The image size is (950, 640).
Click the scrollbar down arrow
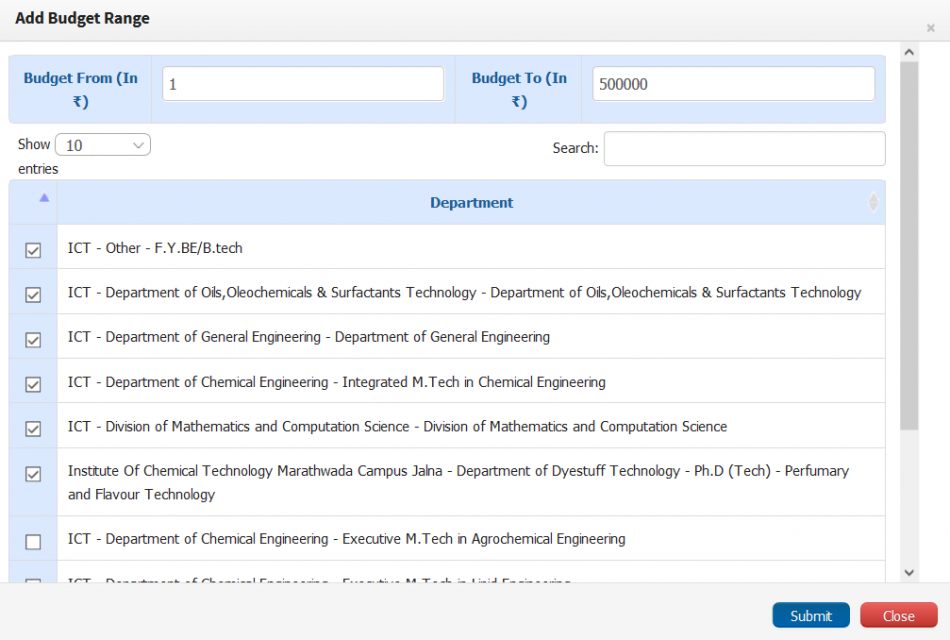coord(909,573)
